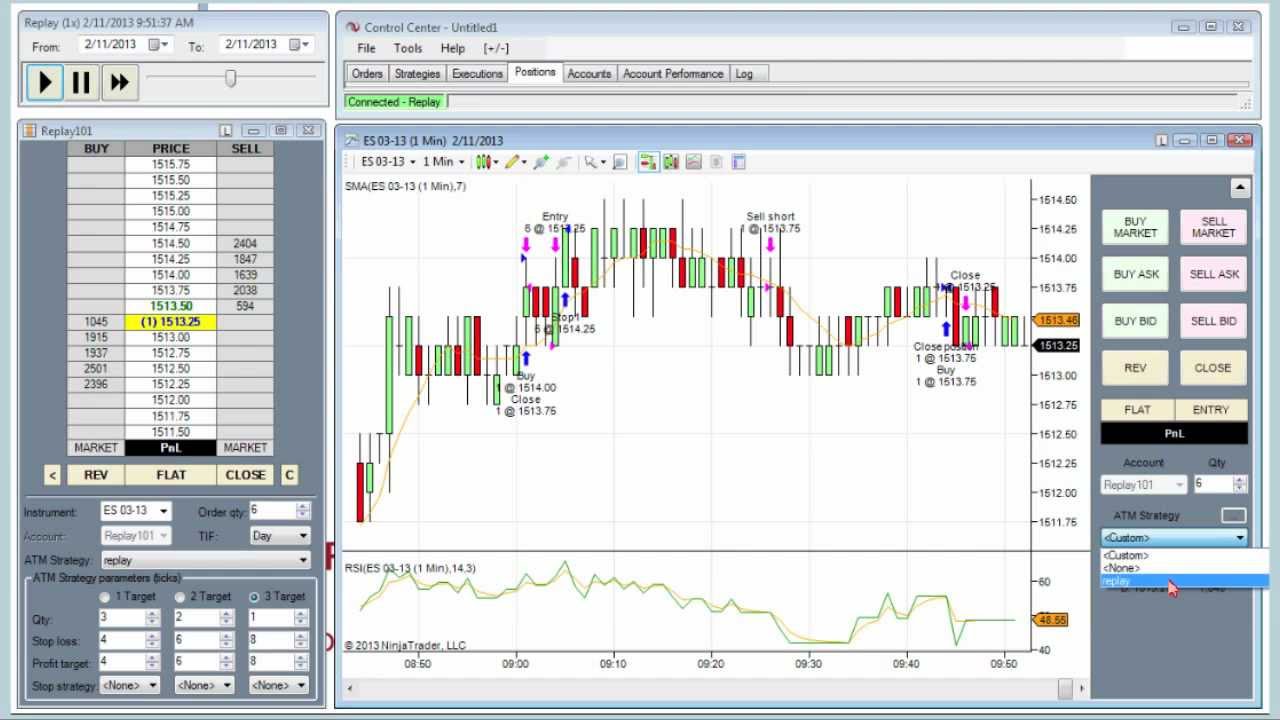Click the Order qty input field
This screenshot has height=720, width=1280.
(272, 511)
